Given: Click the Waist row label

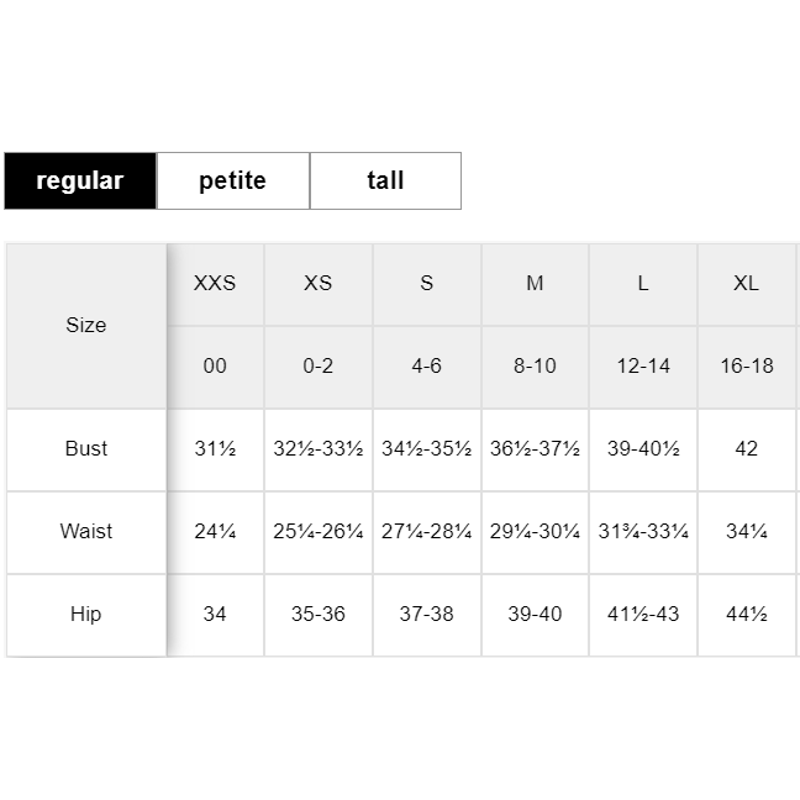Looking at the screenshot, I should click(86, 532).
